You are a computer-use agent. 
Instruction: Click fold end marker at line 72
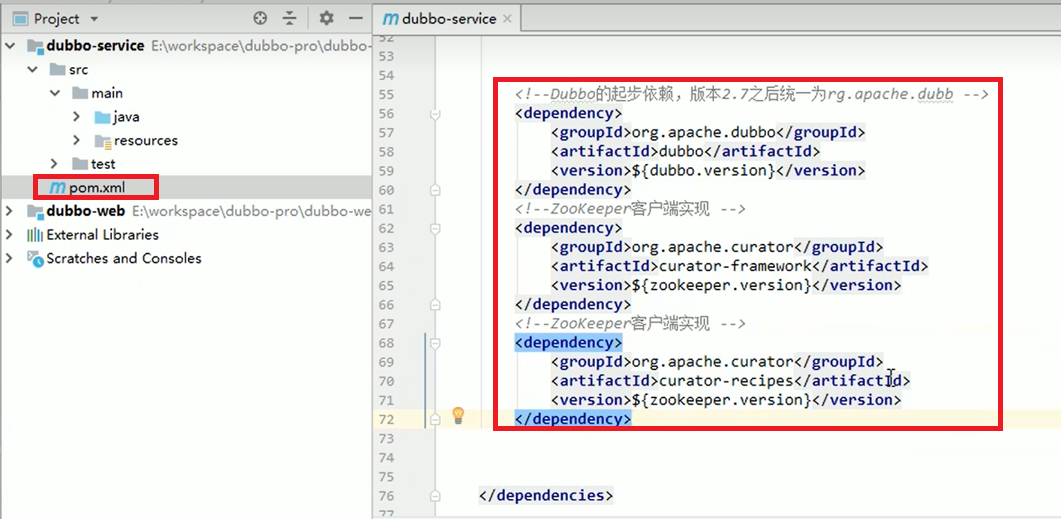coord(435,420)
